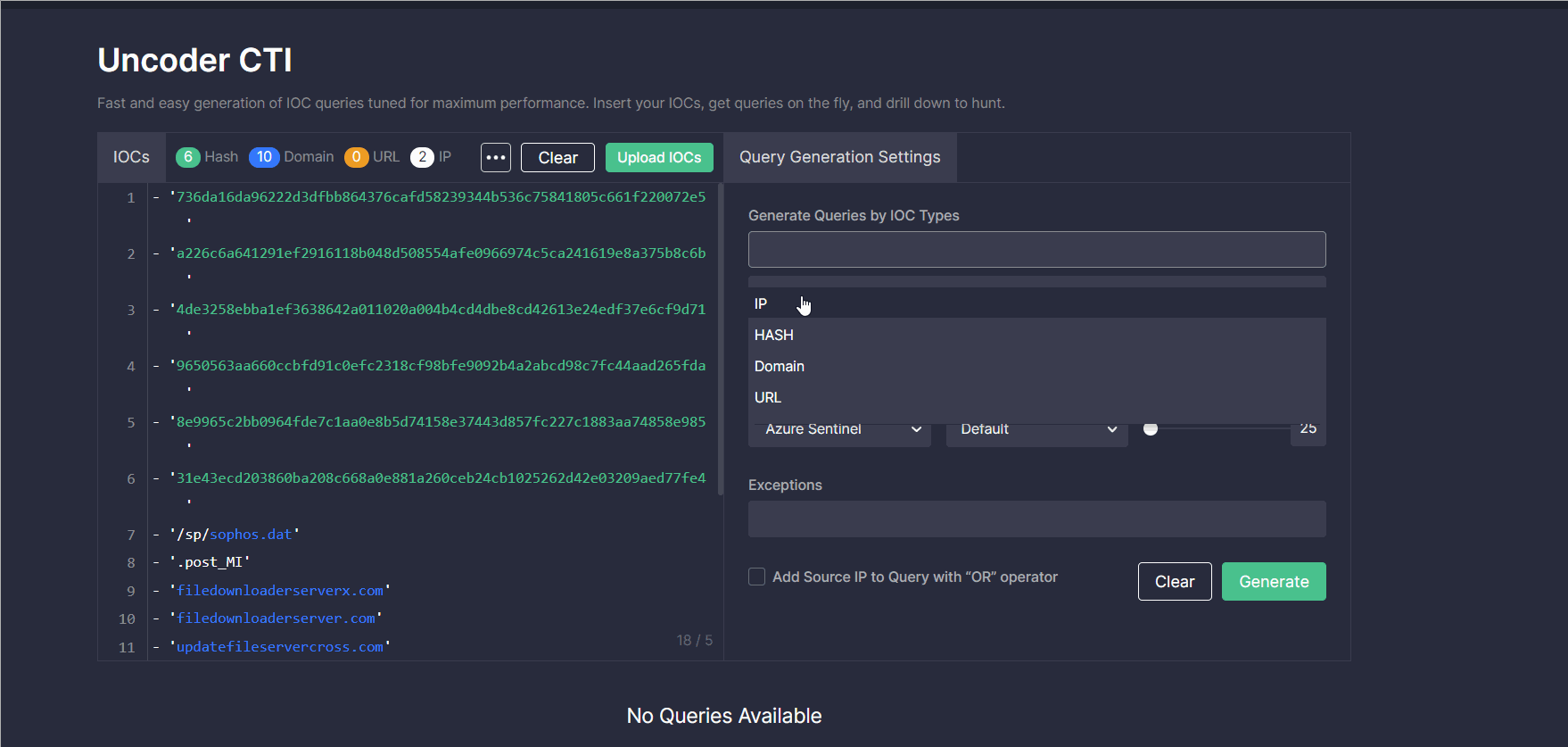Viewport: 1568px width, 747px height.
Task: Choose URL from the IOC types list
Action: (x=768, y=398)
